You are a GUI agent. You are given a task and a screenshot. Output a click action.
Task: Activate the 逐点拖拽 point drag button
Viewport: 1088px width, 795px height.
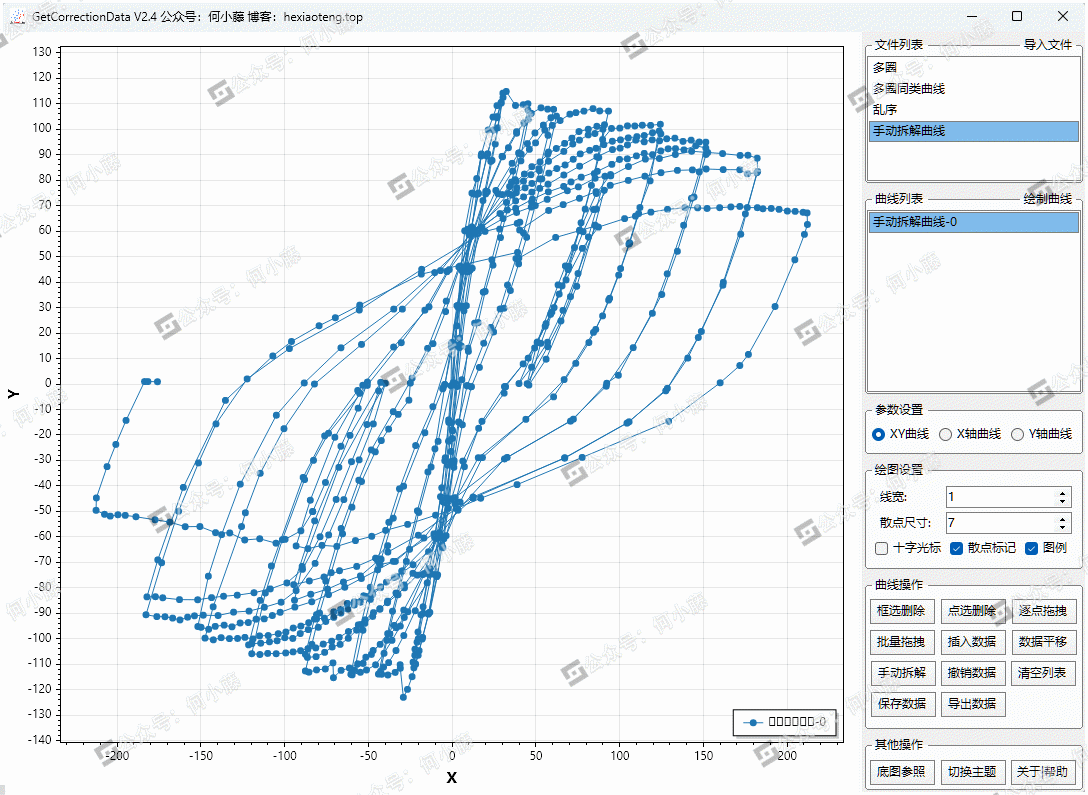pyautogui.click(x=1042, y=611)
